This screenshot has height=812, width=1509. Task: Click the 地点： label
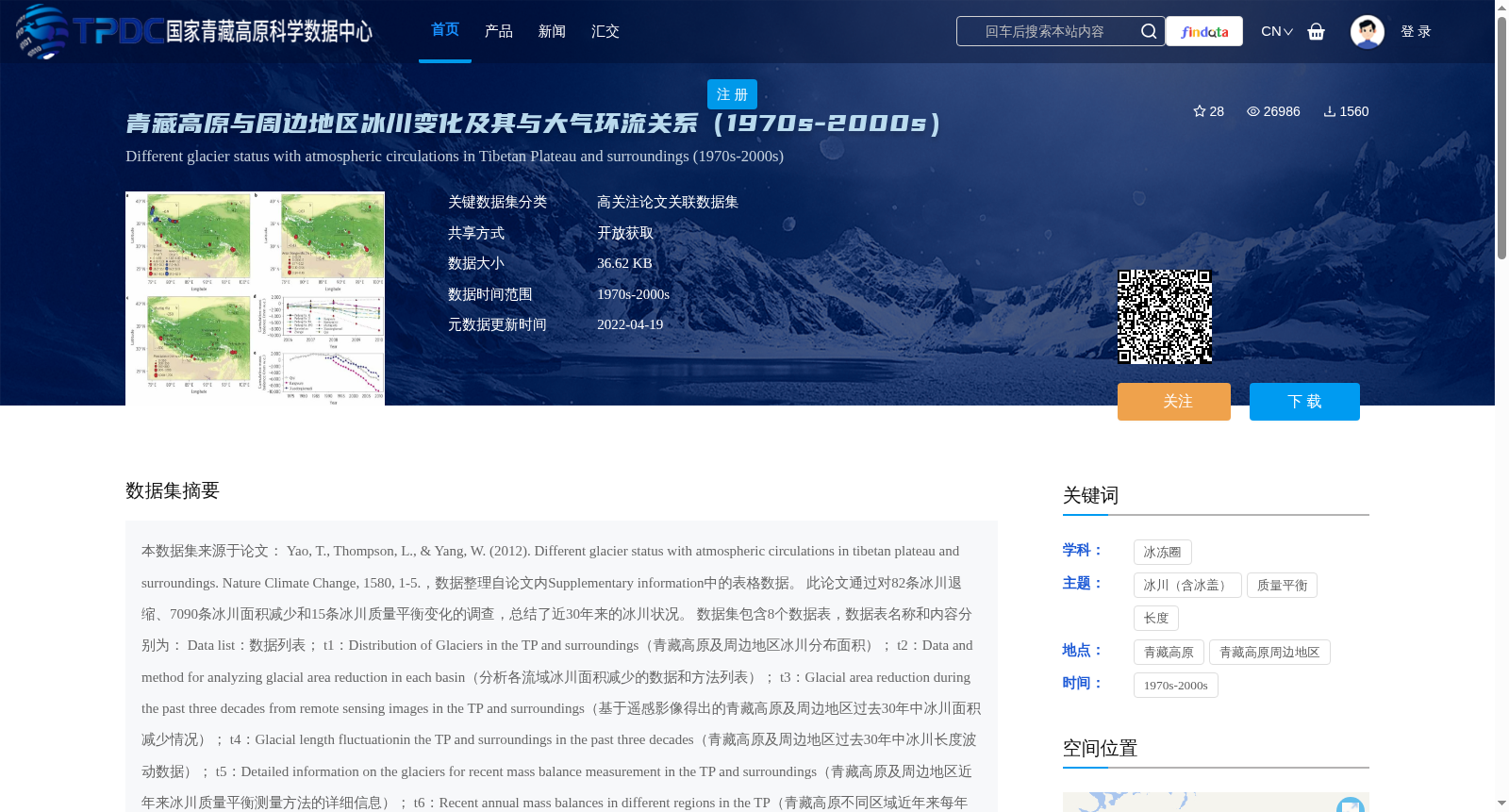(x=1083, y=650)
